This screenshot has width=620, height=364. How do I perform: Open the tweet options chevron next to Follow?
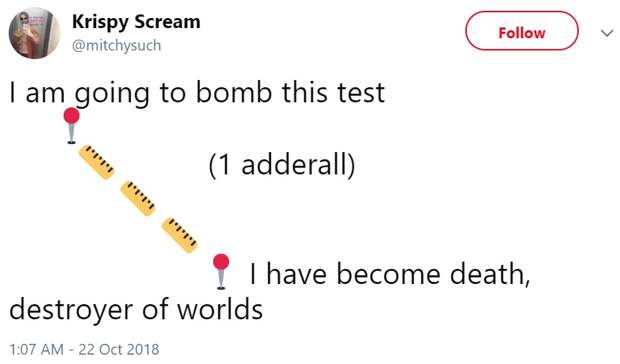pos(607,33)
